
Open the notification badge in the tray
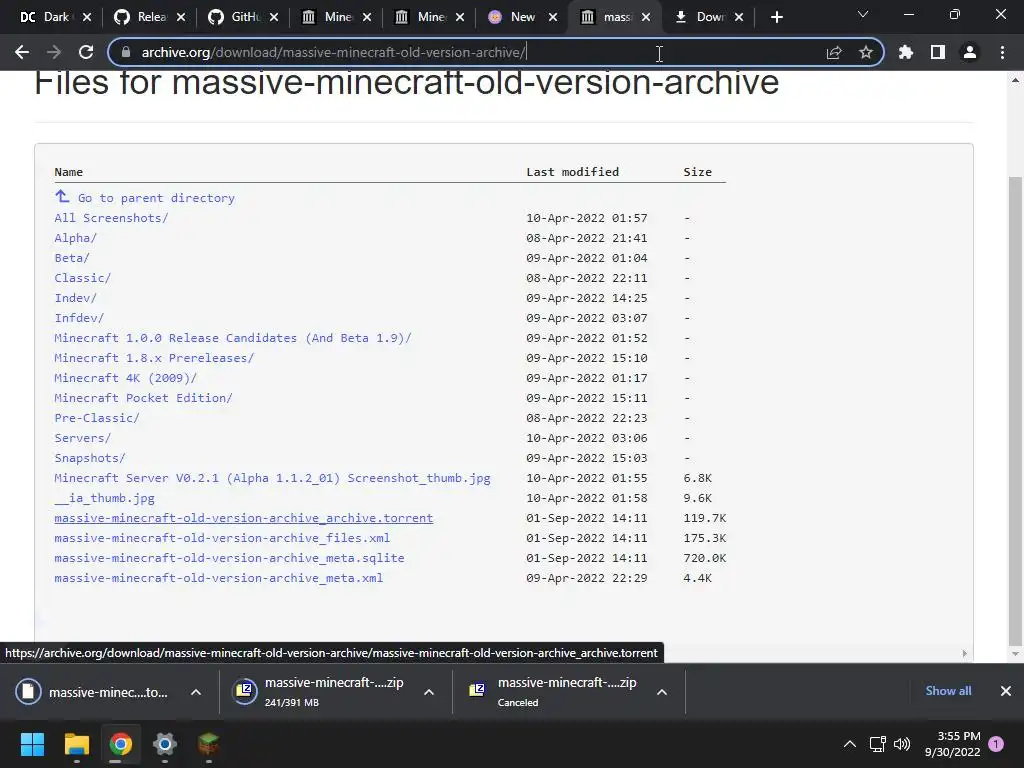click(996, 744)
